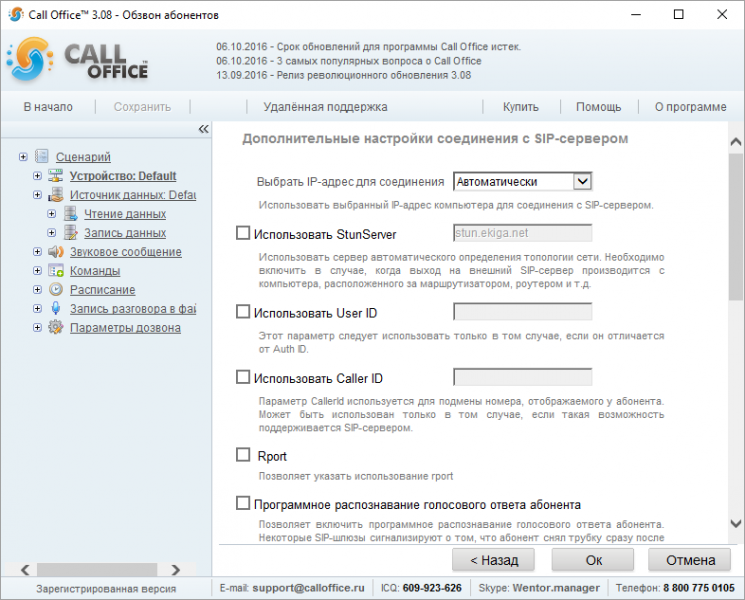Click the scroll up arrow in settings panel
The width and height of the screenshot is (745, 600).
point(735,141)
